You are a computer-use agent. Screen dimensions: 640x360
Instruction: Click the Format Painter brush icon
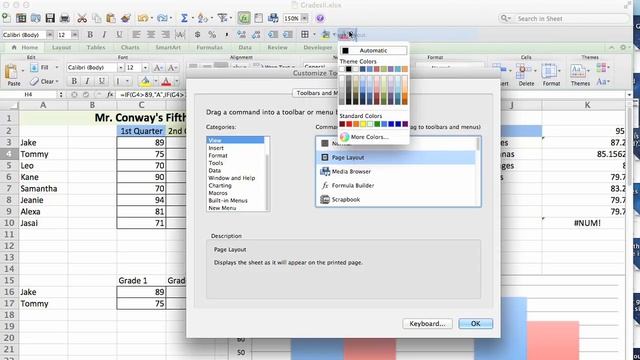tap(126, 18)
